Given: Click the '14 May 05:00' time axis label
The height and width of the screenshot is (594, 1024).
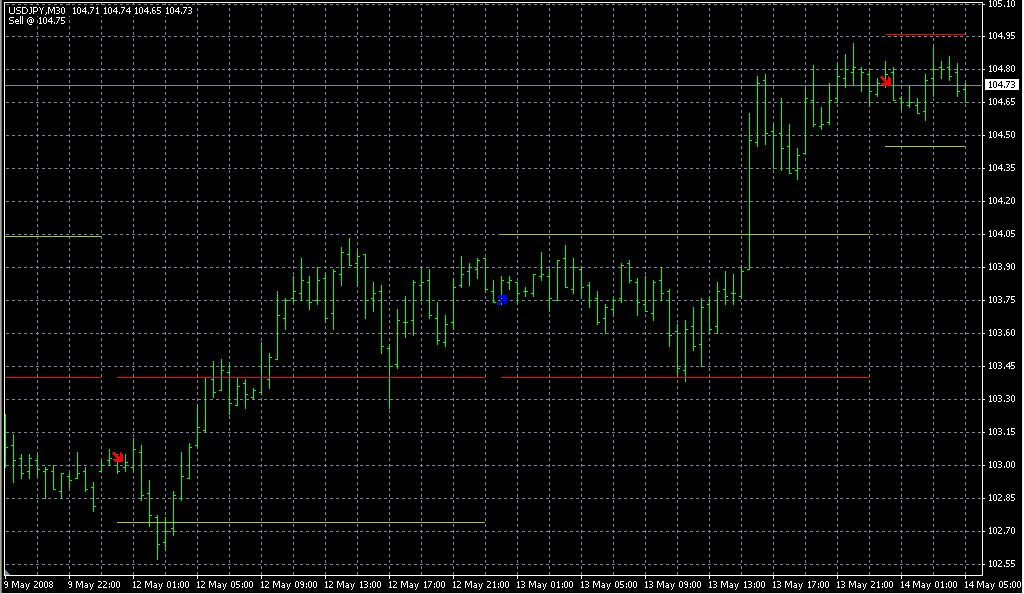Looking at the screenshot, I should tap(995, 584).
